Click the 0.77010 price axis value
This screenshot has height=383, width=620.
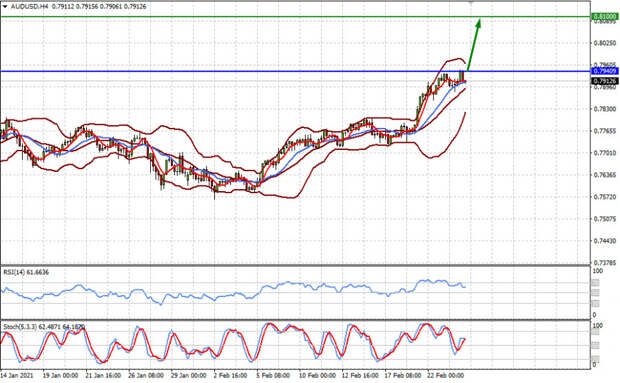tap(605, 153)
